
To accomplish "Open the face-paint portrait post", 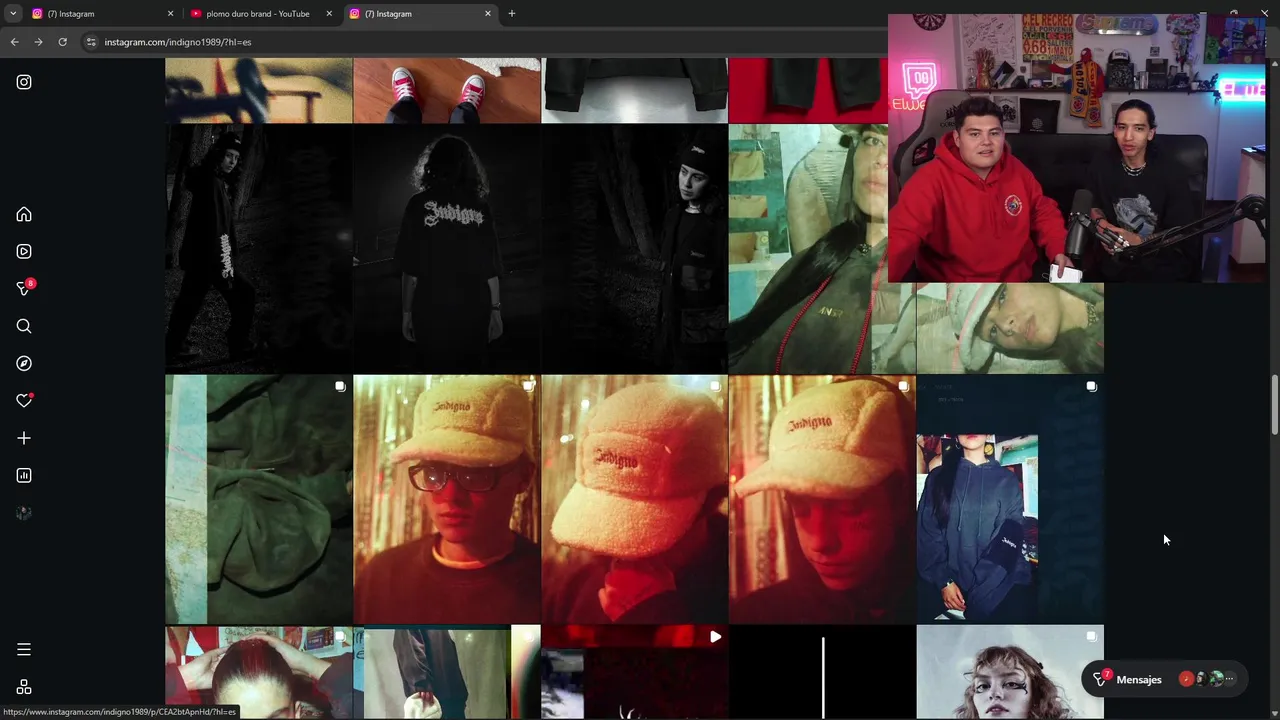I will click(1010, 672).
